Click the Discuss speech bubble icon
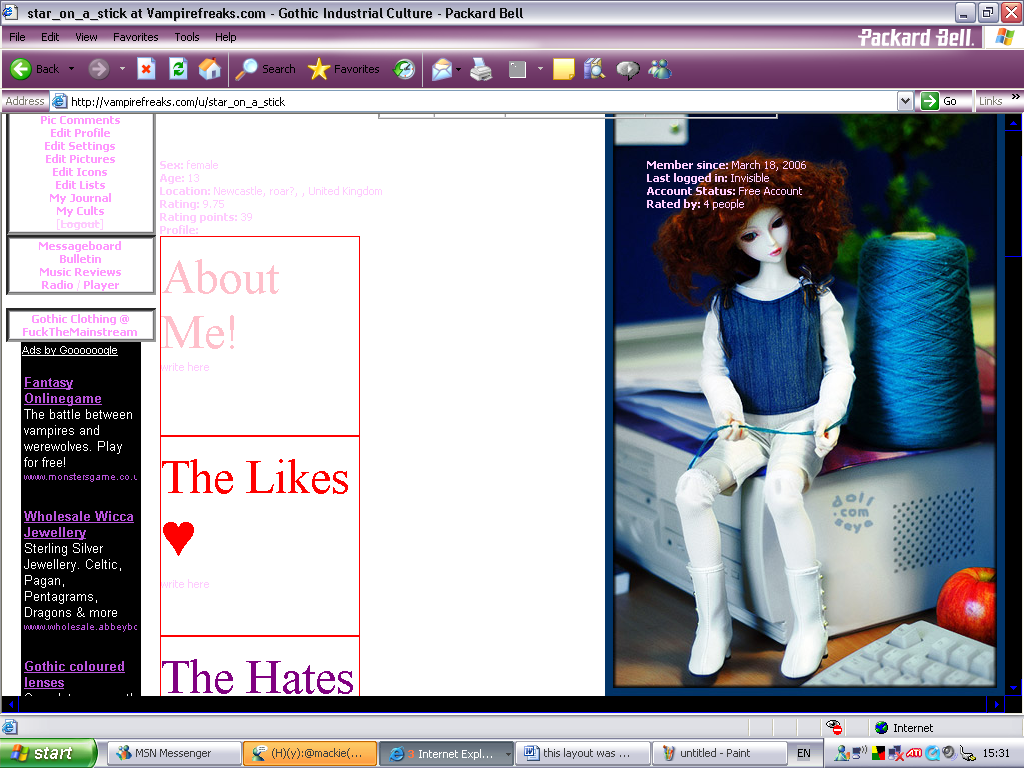The width and height of the screenshot is (1024, 768). (627, 69)
